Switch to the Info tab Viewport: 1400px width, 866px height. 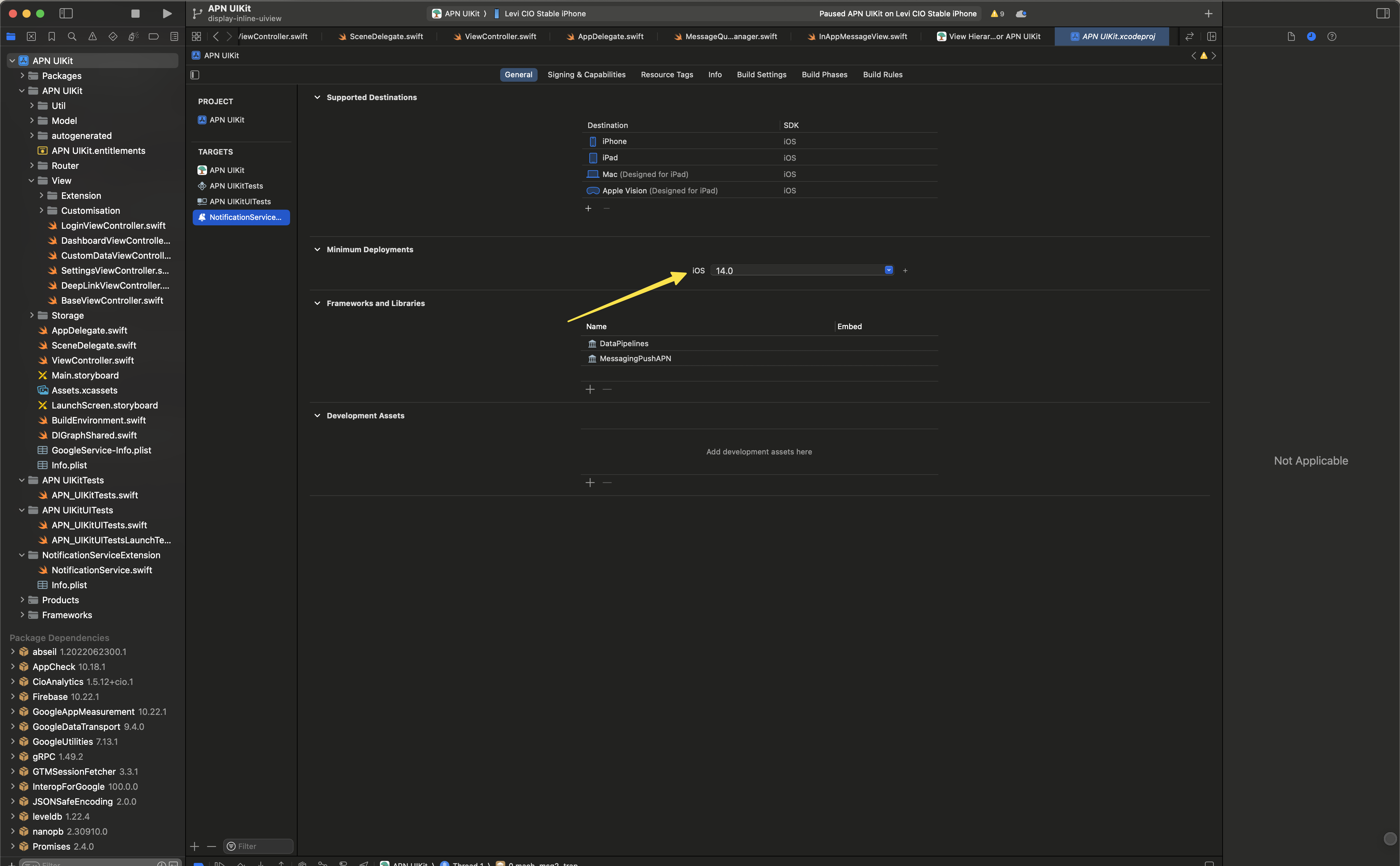[714, 75]
